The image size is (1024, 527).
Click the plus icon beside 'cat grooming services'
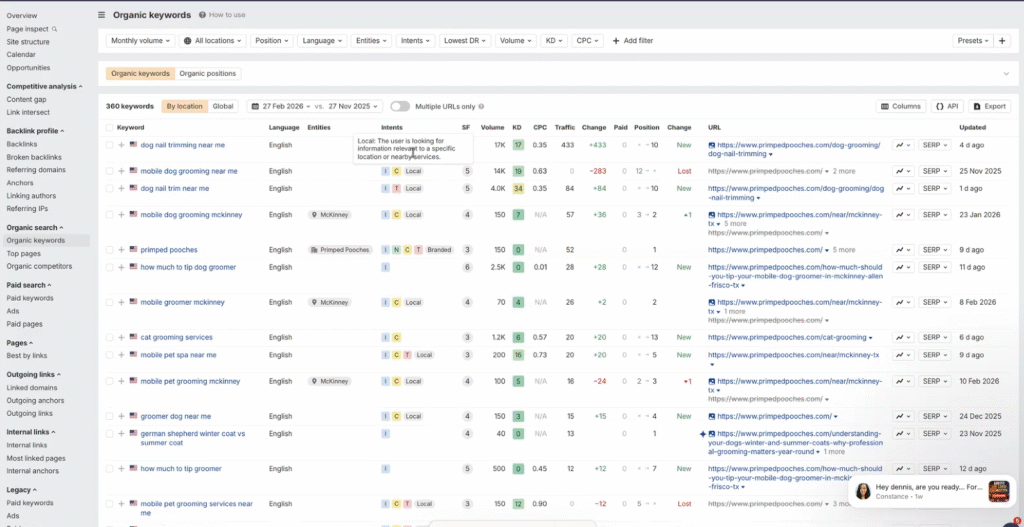(x=121, y=338)
